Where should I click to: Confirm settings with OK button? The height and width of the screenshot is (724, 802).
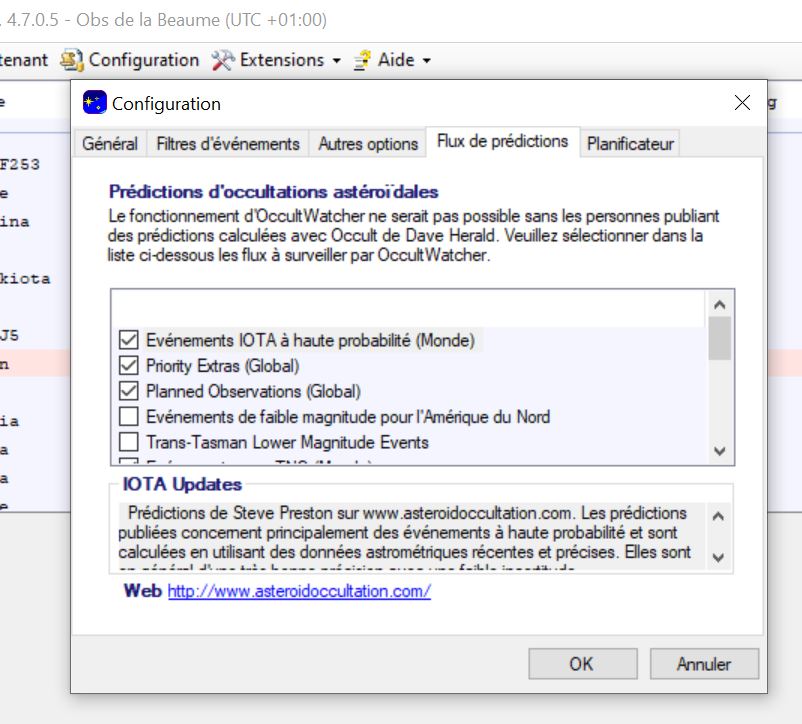click(x=583, y=664)
